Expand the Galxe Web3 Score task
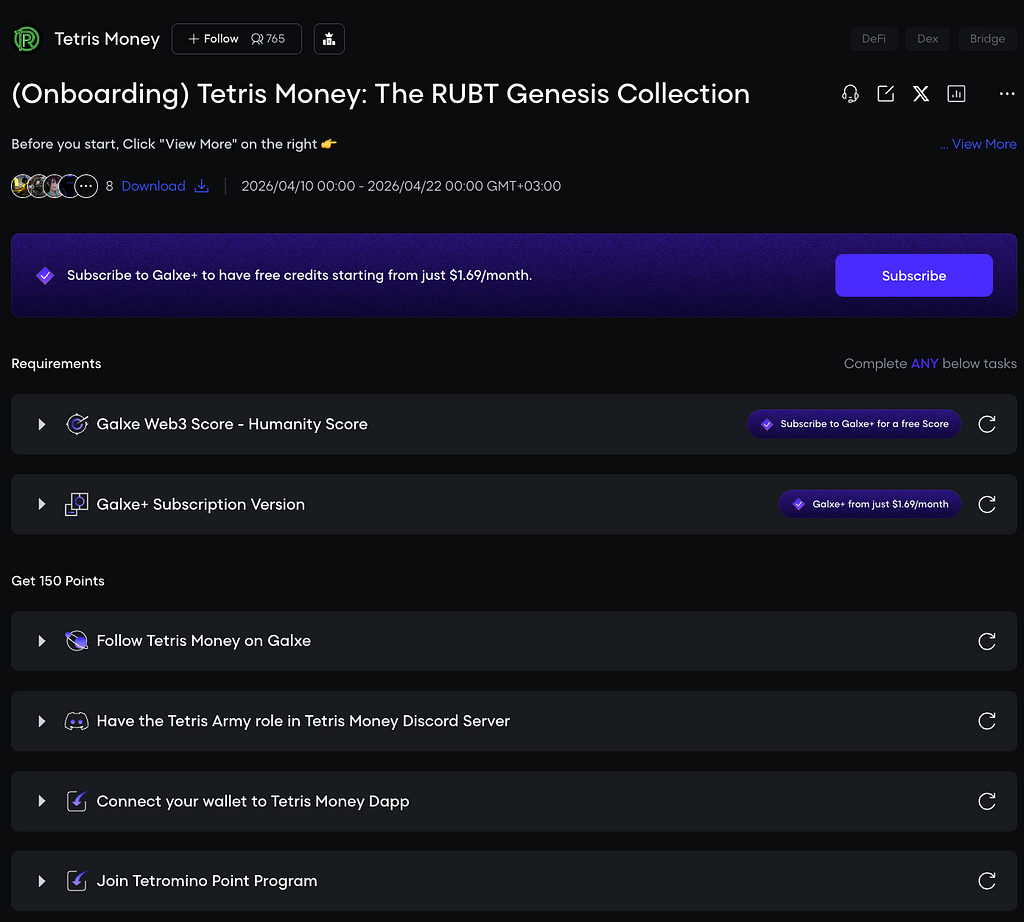1024x922 pixels. coord(42,424)
